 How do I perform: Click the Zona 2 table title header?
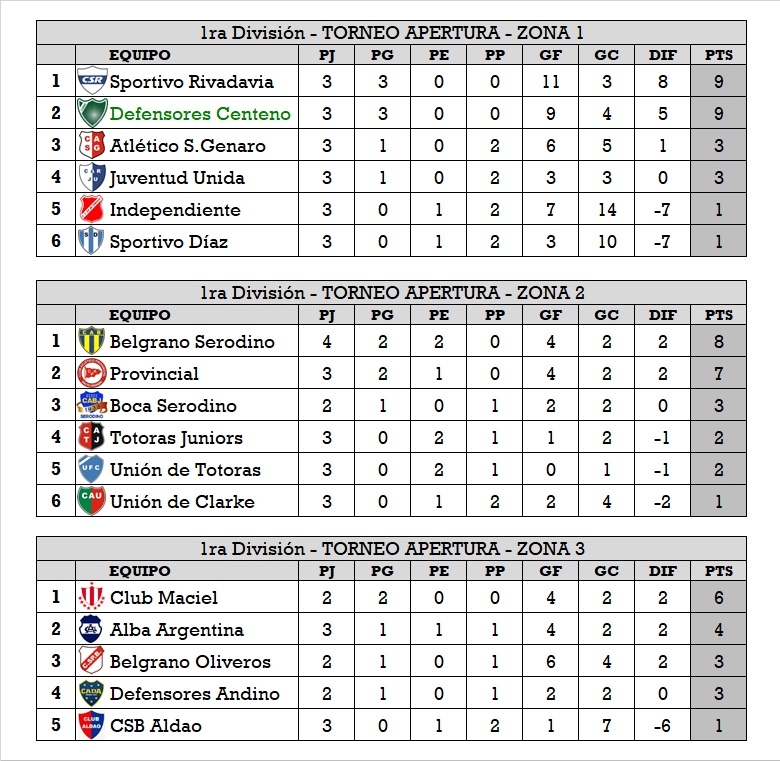(392, 292)
